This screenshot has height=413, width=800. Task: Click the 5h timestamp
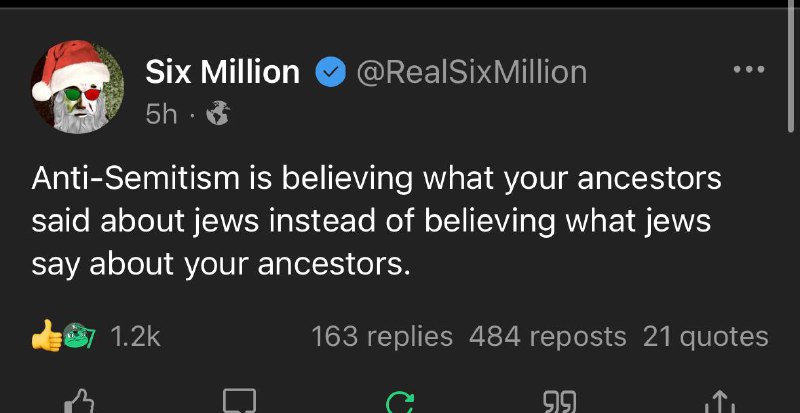click(161, 115)
